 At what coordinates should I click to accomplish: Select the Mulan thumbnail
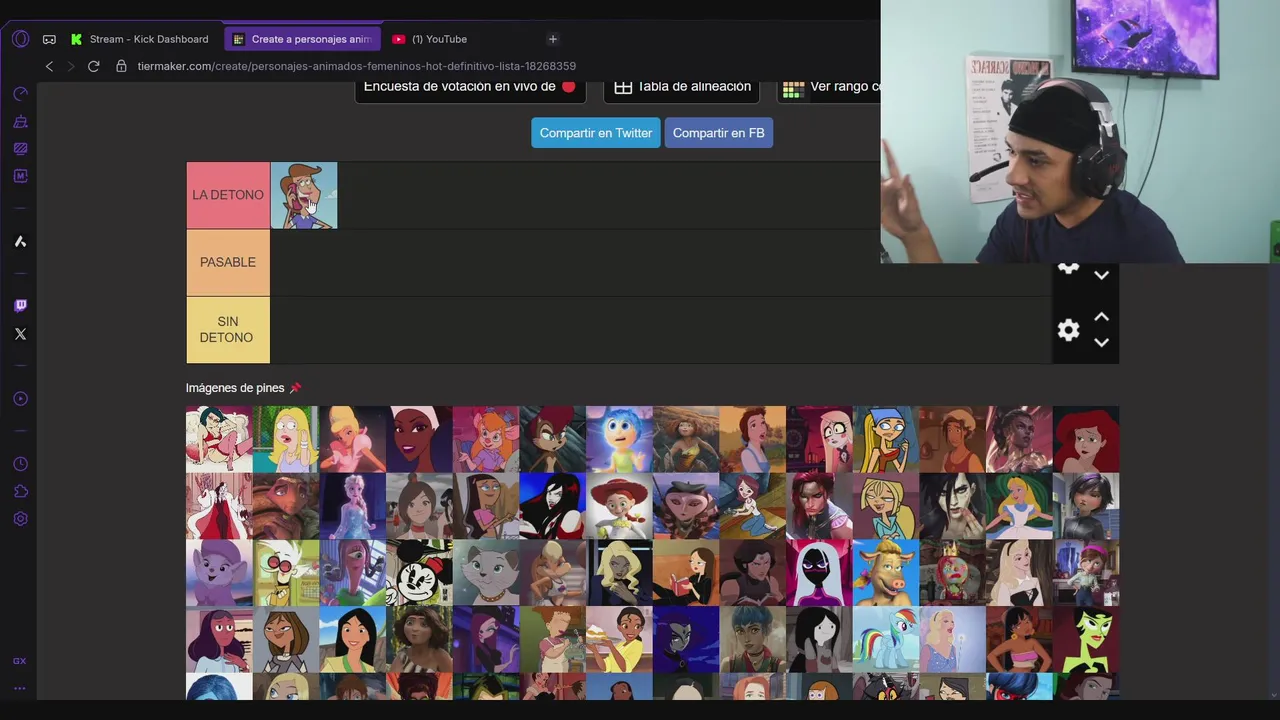click(352, 640)
